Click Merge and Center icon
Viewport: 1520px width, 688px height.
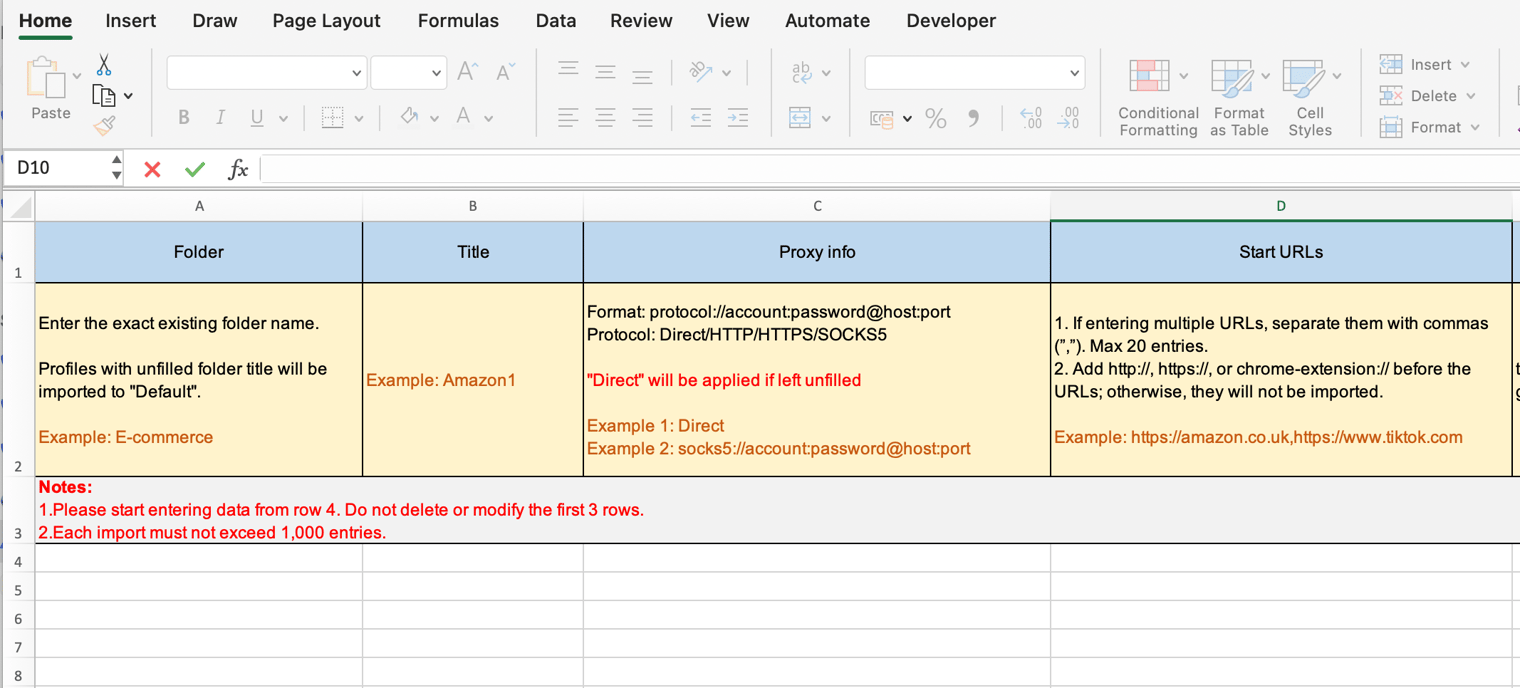(800, 118)
